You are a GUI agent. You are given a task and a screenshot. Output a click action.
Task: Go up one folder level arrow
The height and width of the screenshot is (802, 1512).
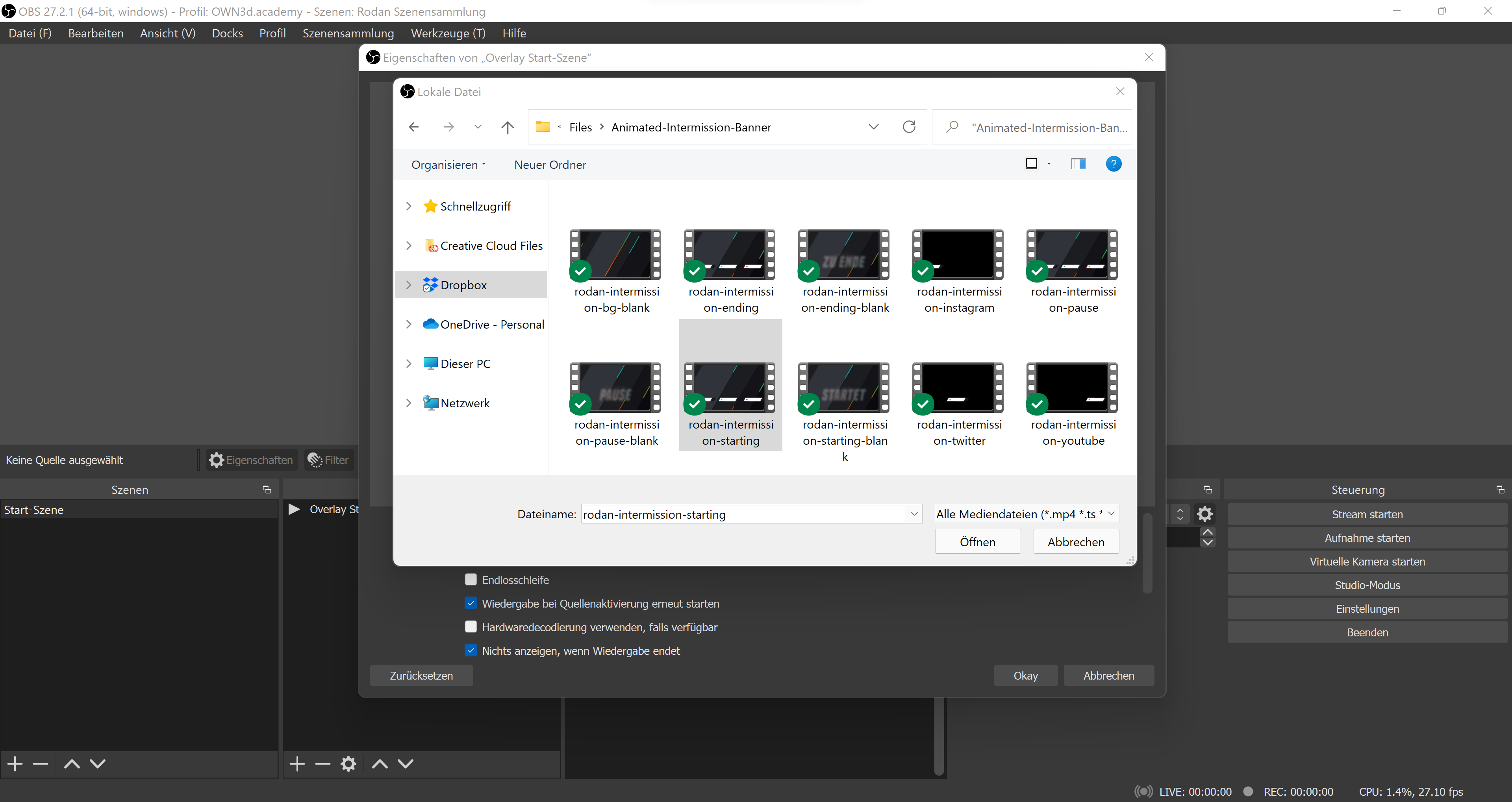(508, 127)
